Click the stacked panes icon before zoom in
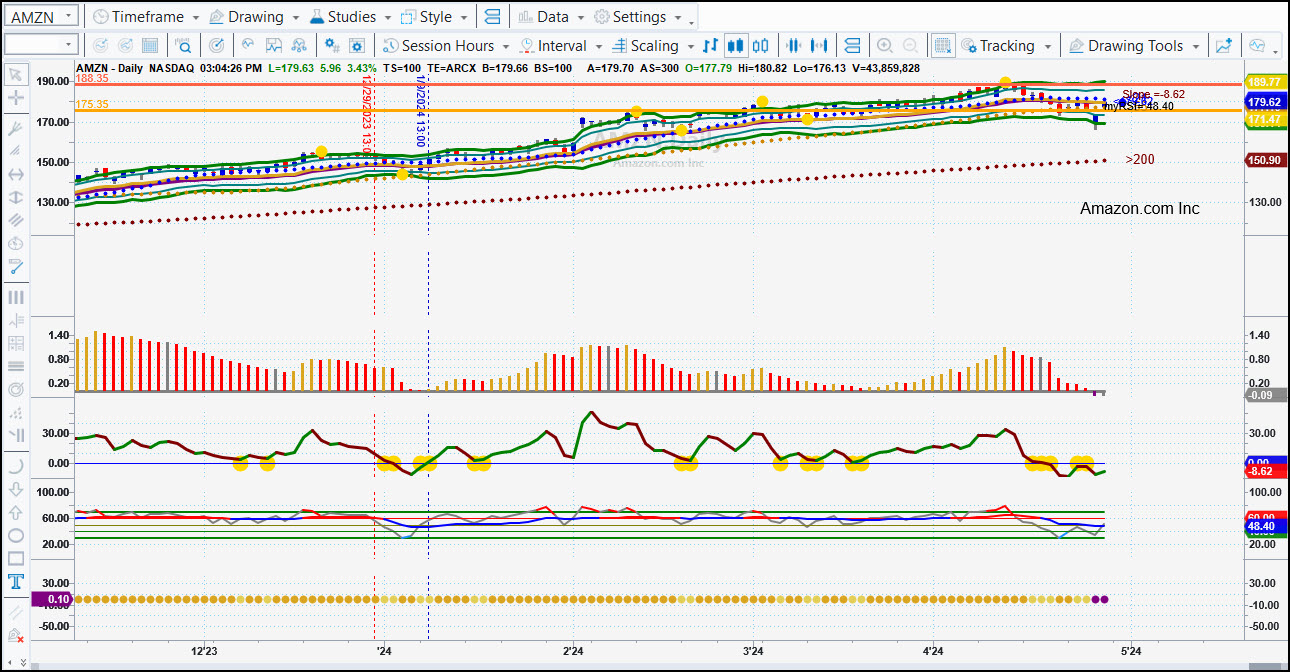This screenshot has width=1290, height=672. click(852, 45)
